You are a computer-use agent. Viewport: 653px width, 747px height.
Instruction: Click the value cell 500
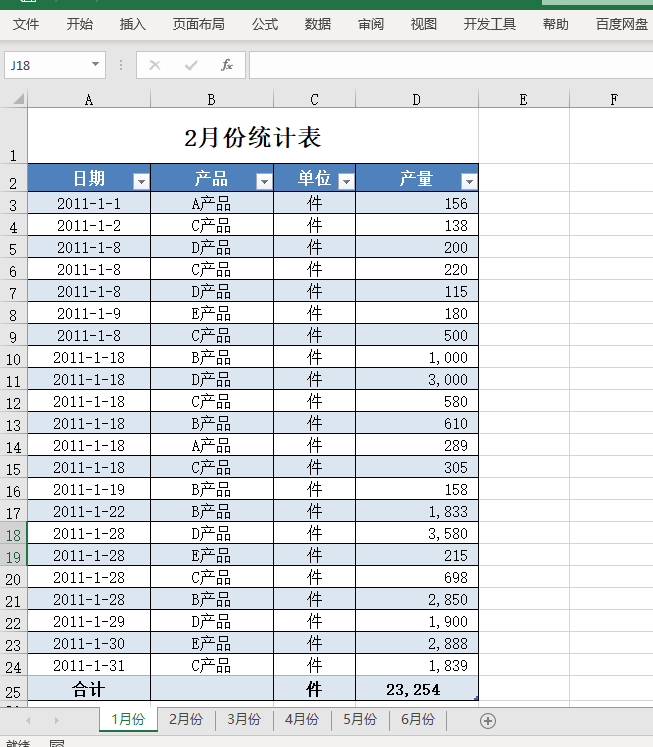click(417, 335)
